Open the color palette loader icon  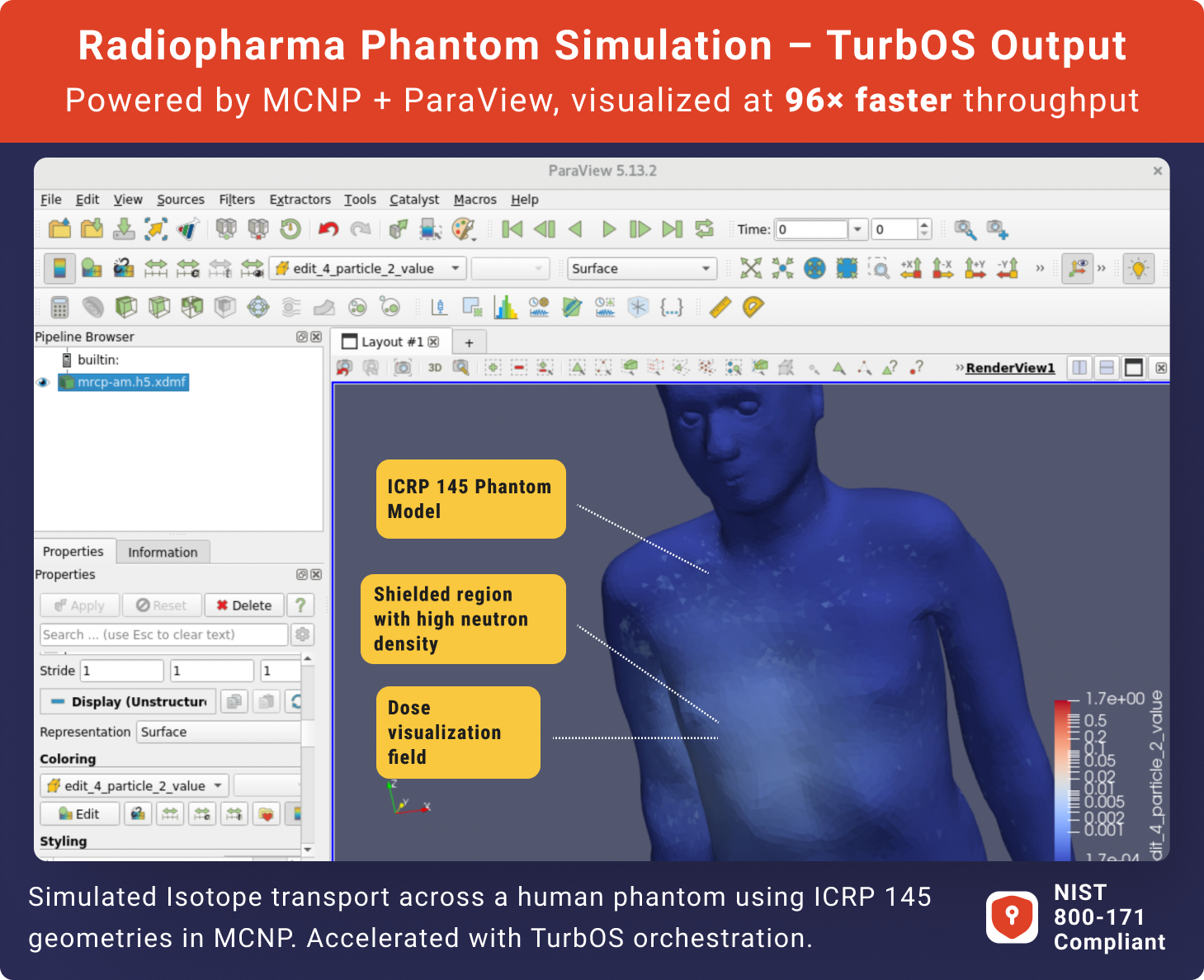[x=464, y=229]
